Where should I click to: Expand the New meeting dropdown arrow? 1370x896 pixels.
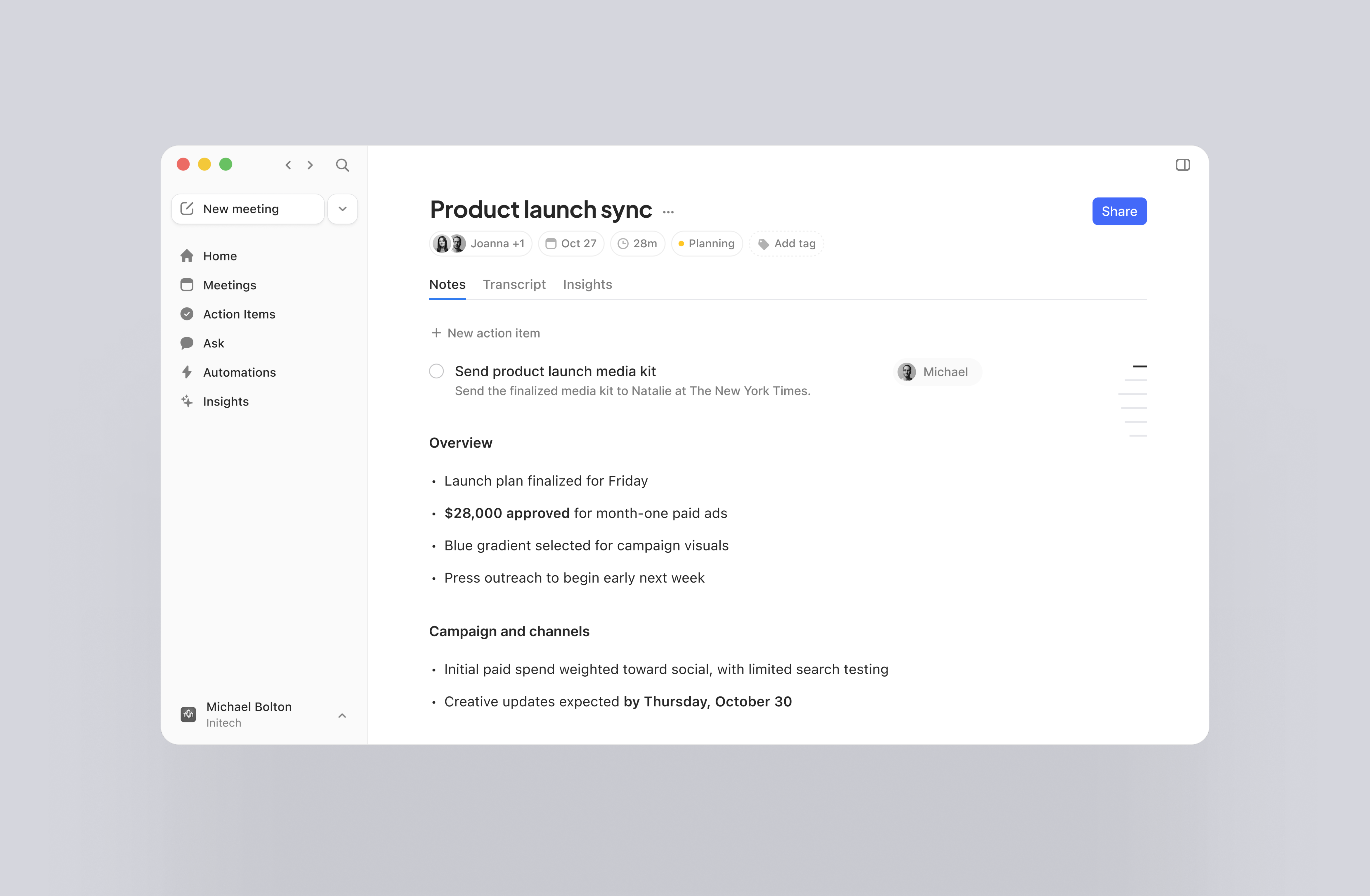coord(342,209)
